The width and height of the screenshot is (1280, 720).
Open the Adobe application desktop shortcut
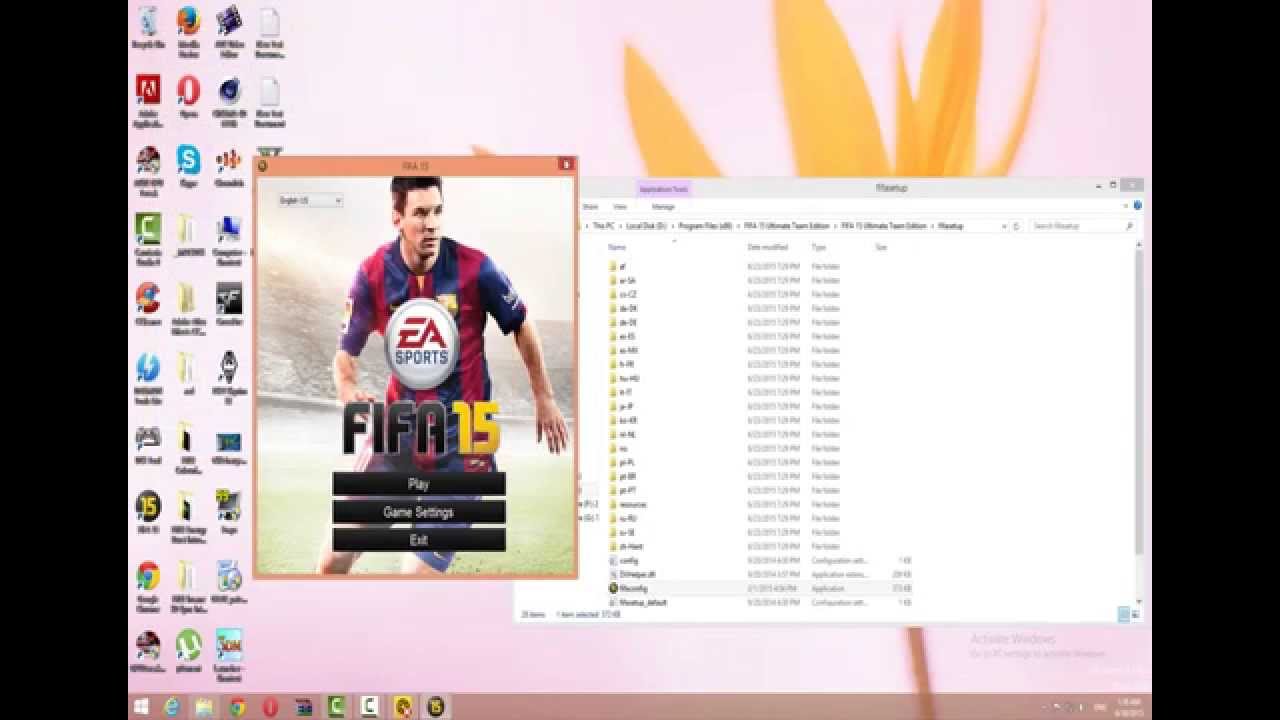pyautogui.click(x=148, y=102)
